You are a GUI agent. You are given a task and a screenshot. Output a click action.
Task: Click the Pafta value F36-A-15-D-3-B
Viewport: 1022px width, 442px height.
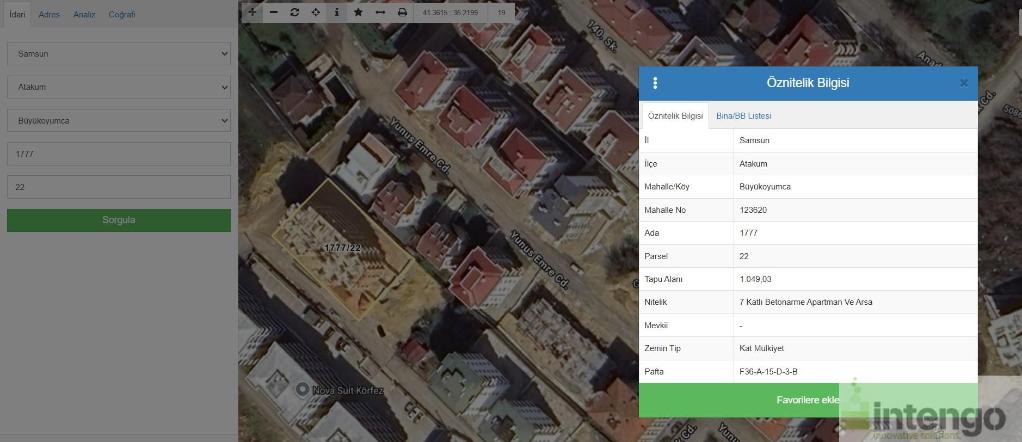768,372
